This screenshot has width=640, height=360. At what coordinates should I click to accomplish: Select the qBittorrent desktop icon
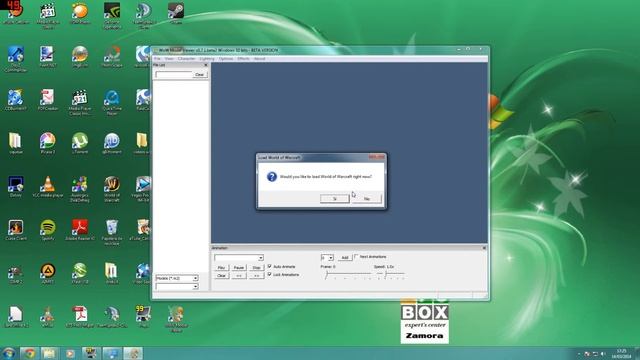click(x=111, y=143)
